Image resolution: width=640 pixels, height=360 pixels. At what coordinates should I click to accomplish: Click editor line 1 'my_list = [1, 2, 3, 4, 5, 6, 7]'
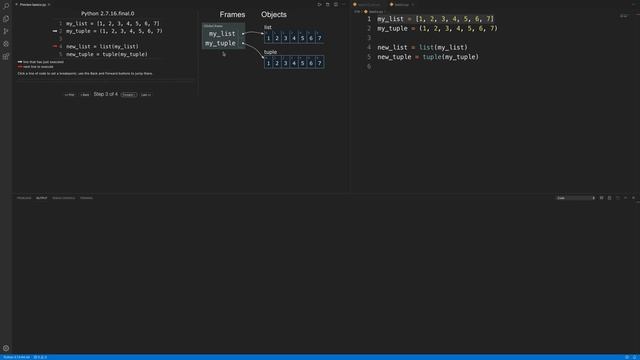pos(435,19)
